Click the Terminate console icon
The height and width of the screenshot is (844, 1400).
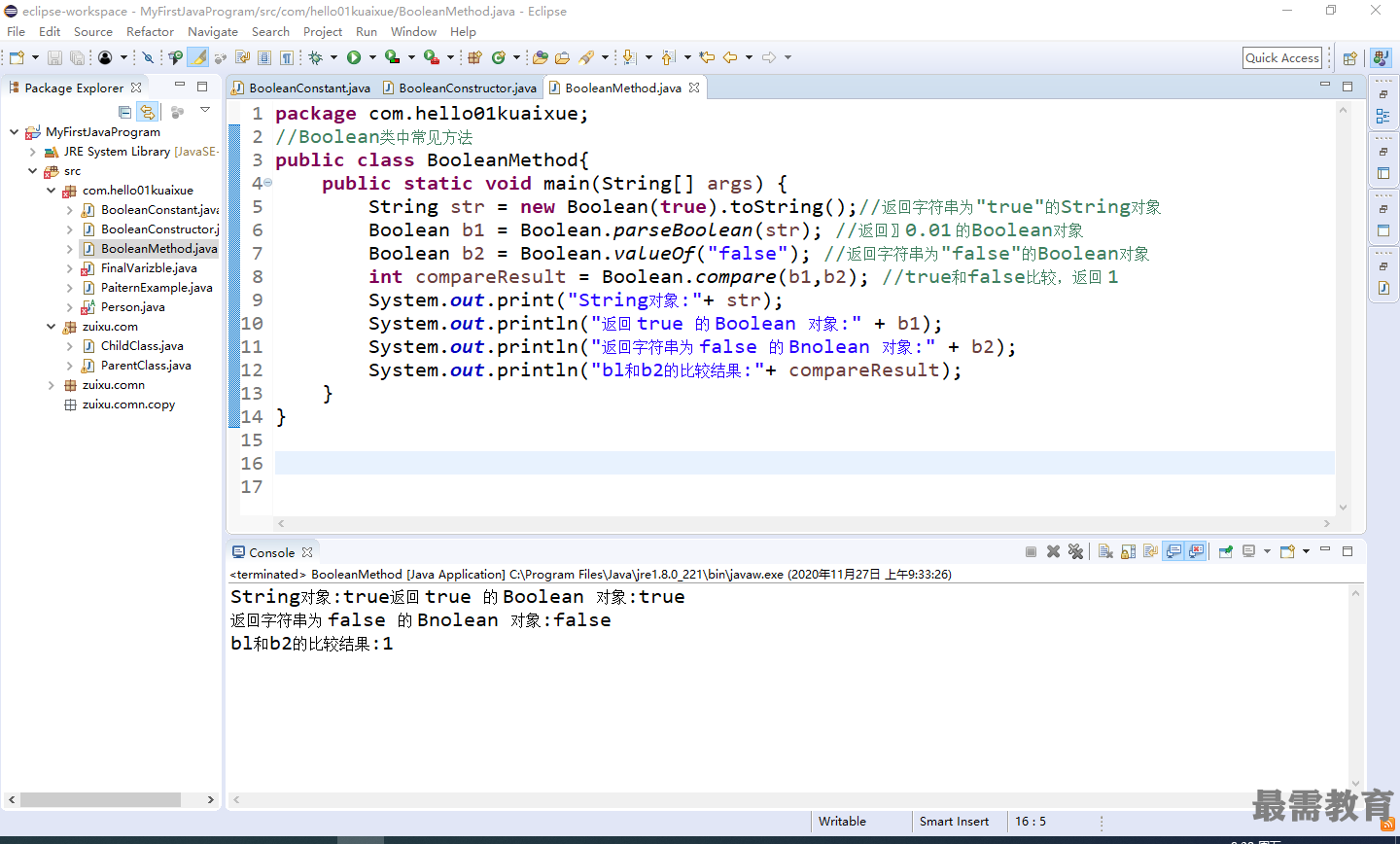tap(1031, 551)
